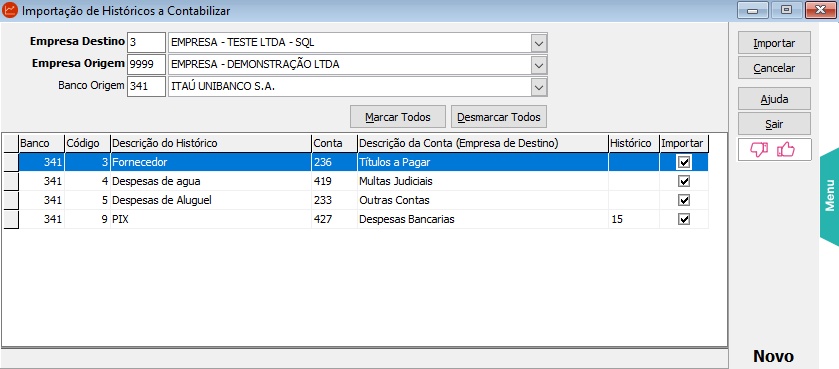Toggle Importar checkbox for Despesas de agua
This screenshot has height=369, width=839.
[x=683, y=181]
